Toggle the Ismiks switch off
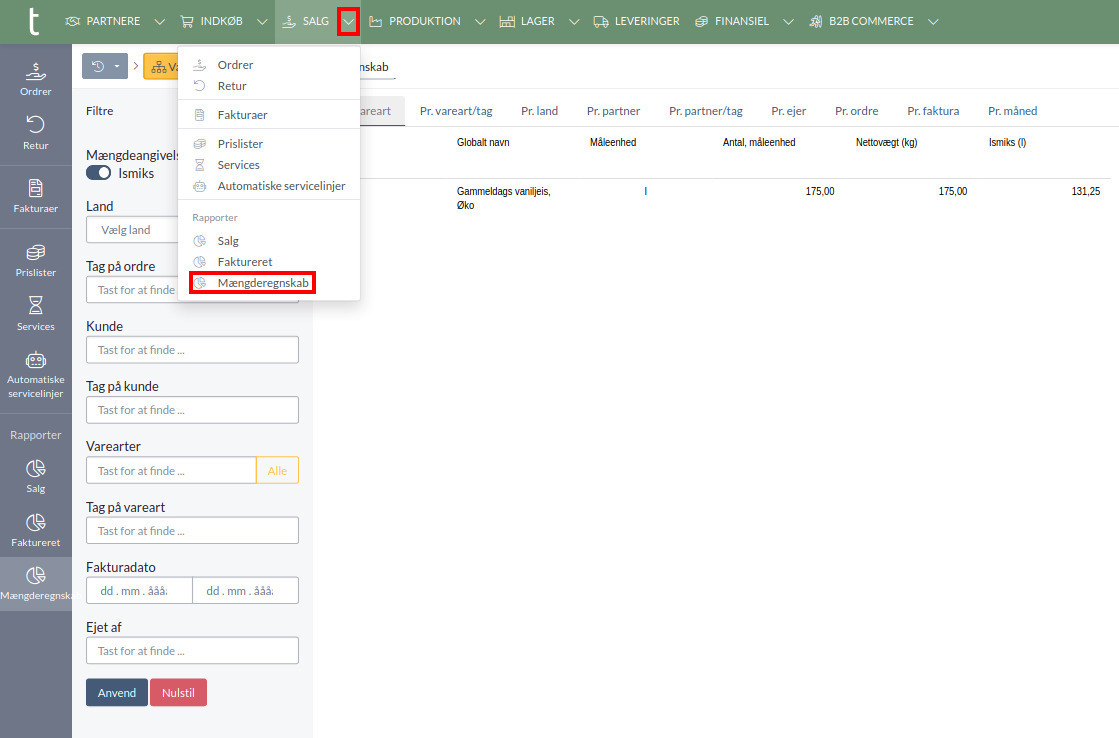 pos(99,173)
